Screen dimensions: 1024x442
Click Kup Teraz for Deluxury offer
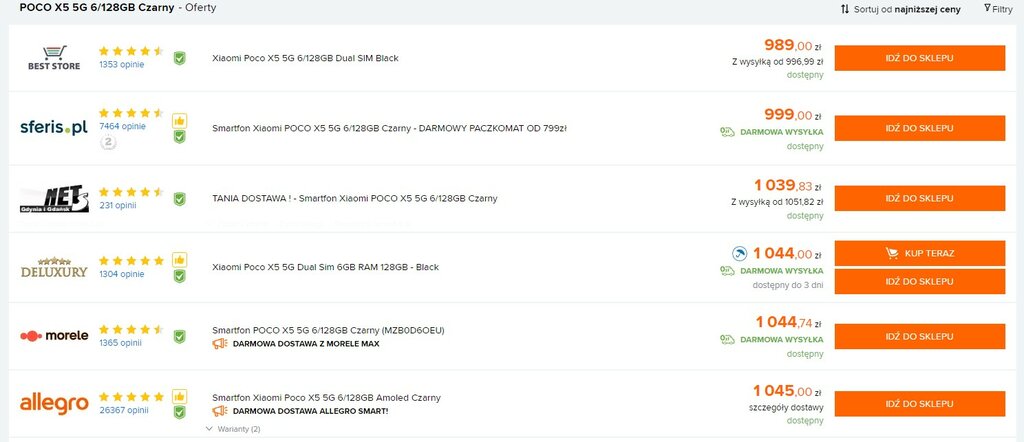pos(920,253)
